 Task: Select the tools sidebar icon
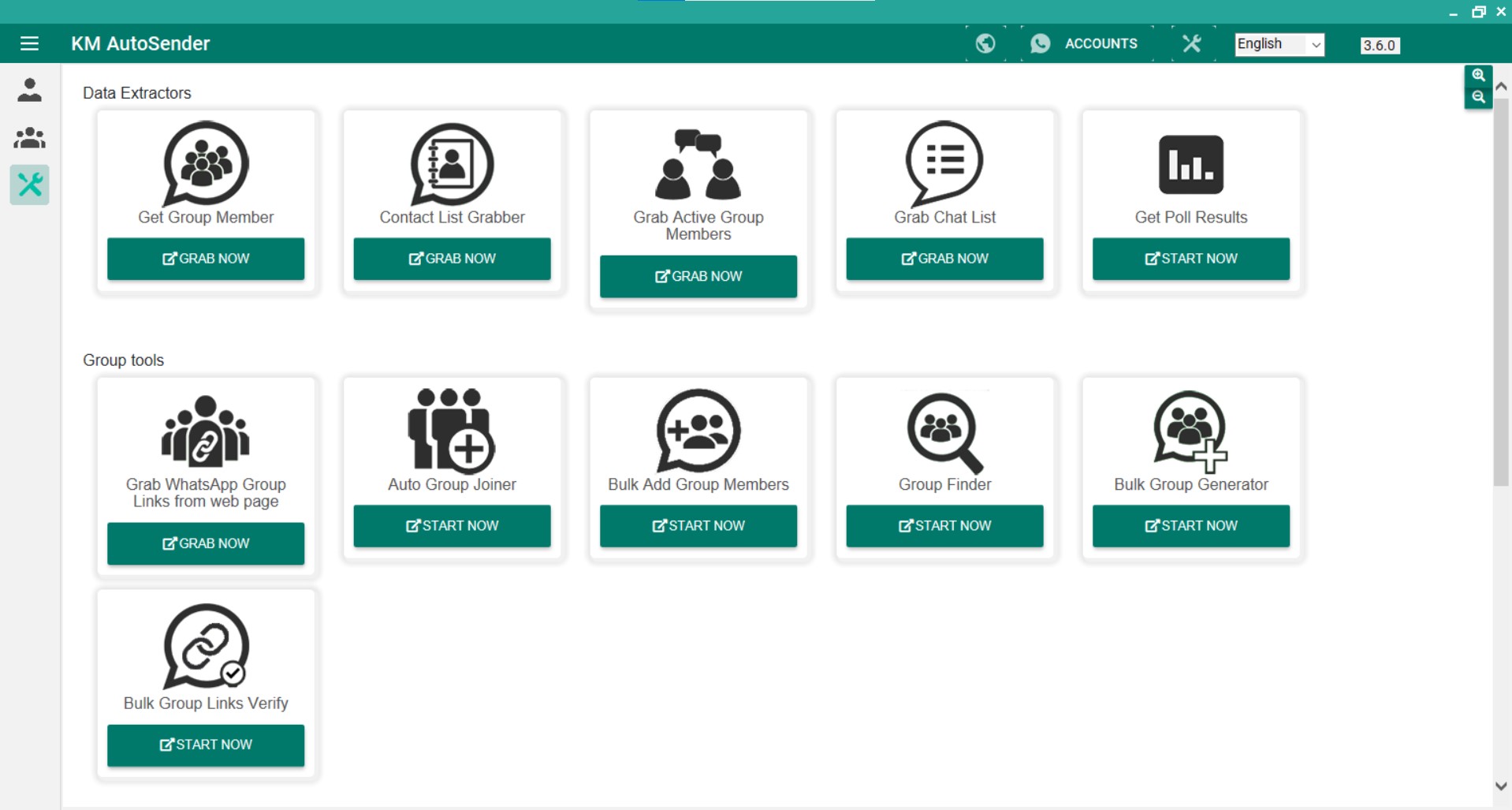(29, 185)
